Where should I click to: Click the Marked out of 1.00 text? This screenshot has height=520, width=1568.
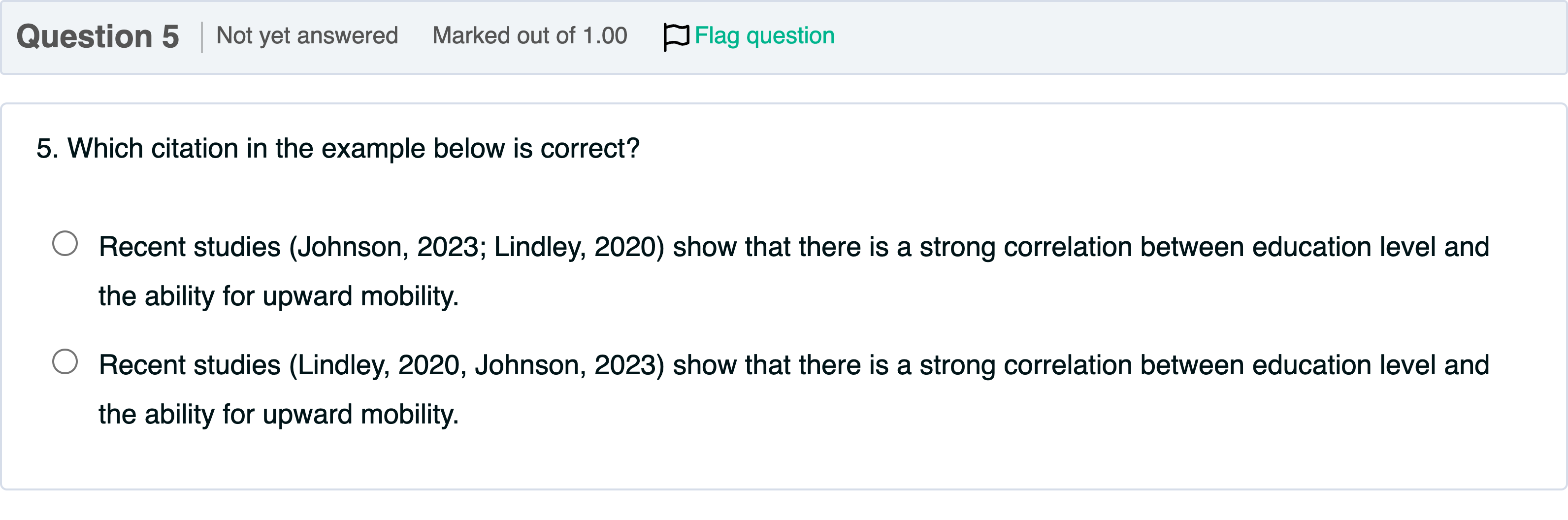(x=529, y=36)
